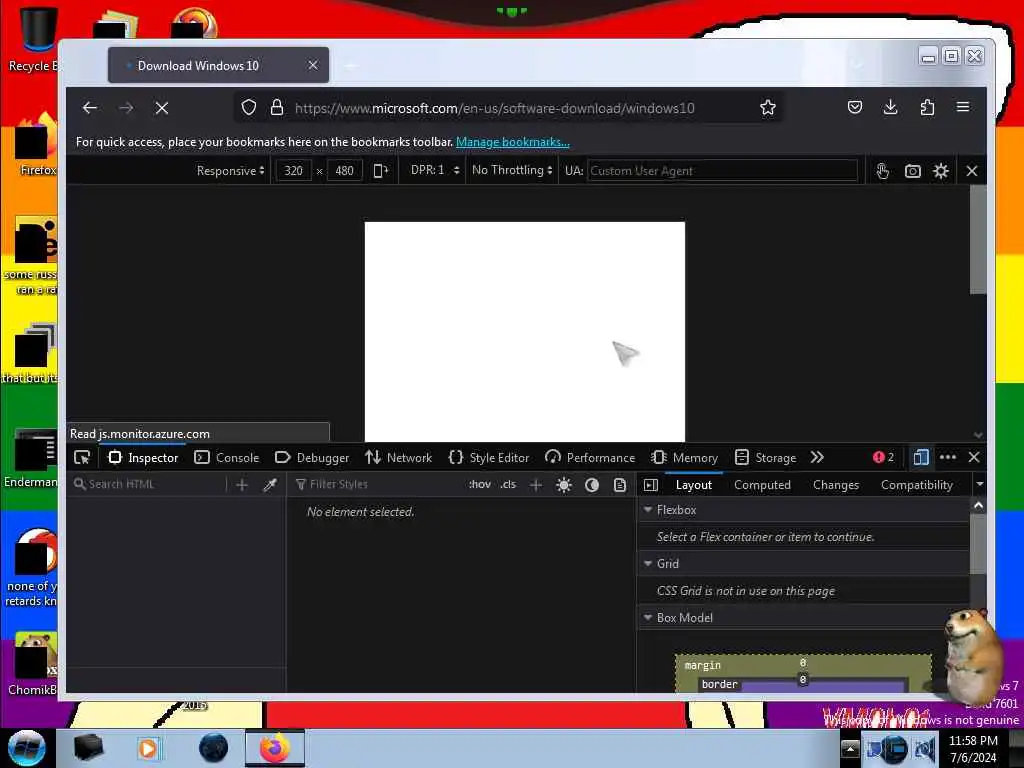Image resolution: width=1024 pixels, height=768 pixels.
Task: Open the Performance tab
Action: click(590, 458)
